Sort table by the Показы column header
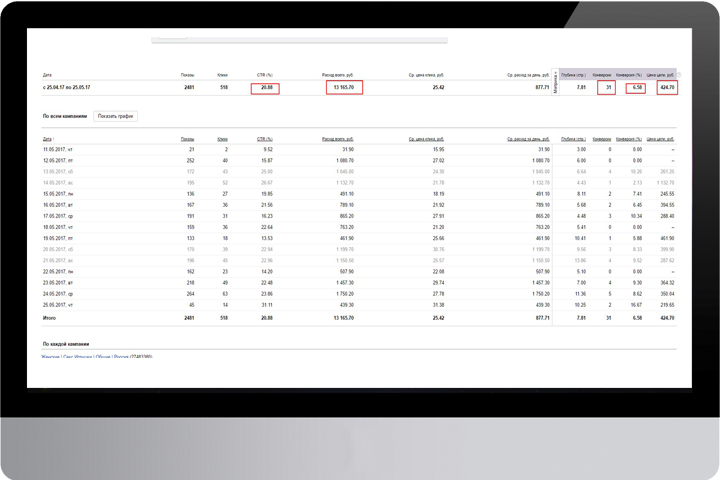This screenshot has width=720, height=480. pyautogui.click(x=187, y=139)
